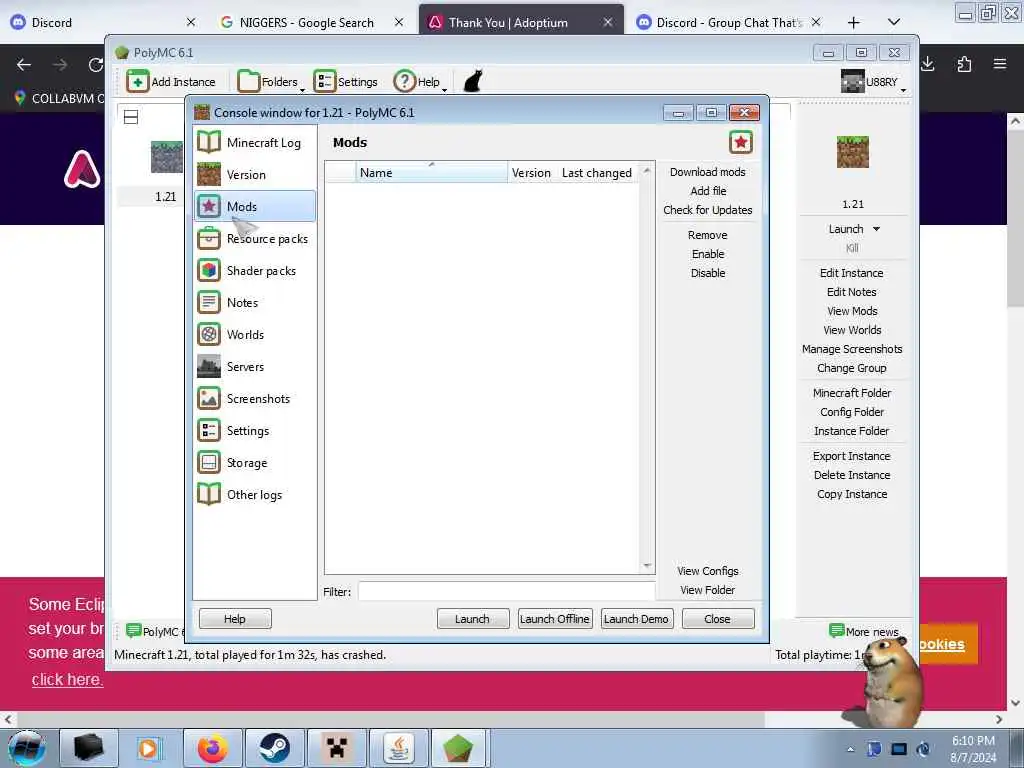This screenshot has width=1024, height=768.
Task: Click Delete Instance
Action: click(852, 475)
